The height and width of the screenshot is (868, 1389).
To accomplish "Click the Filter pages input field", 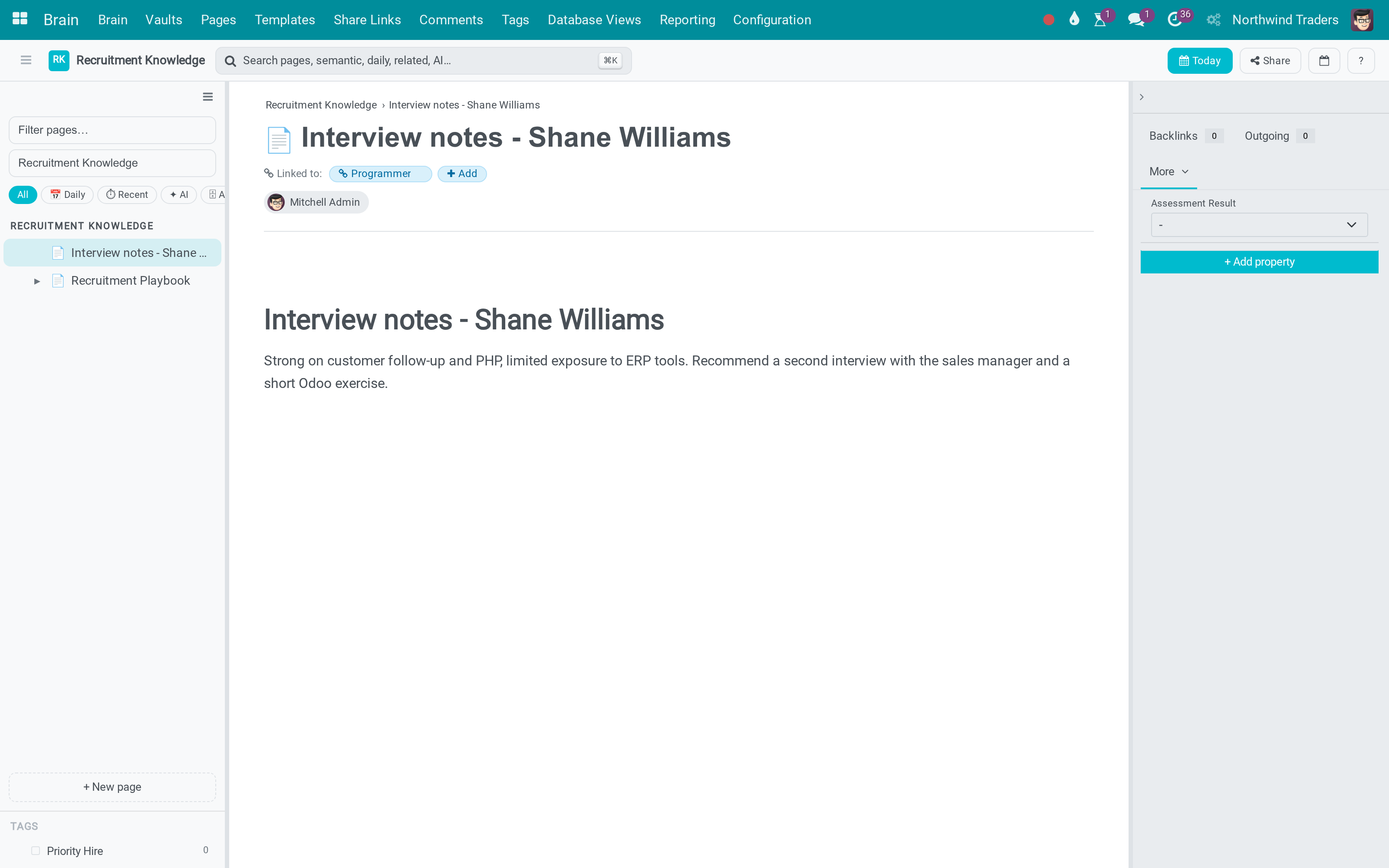I will (112, 130).
